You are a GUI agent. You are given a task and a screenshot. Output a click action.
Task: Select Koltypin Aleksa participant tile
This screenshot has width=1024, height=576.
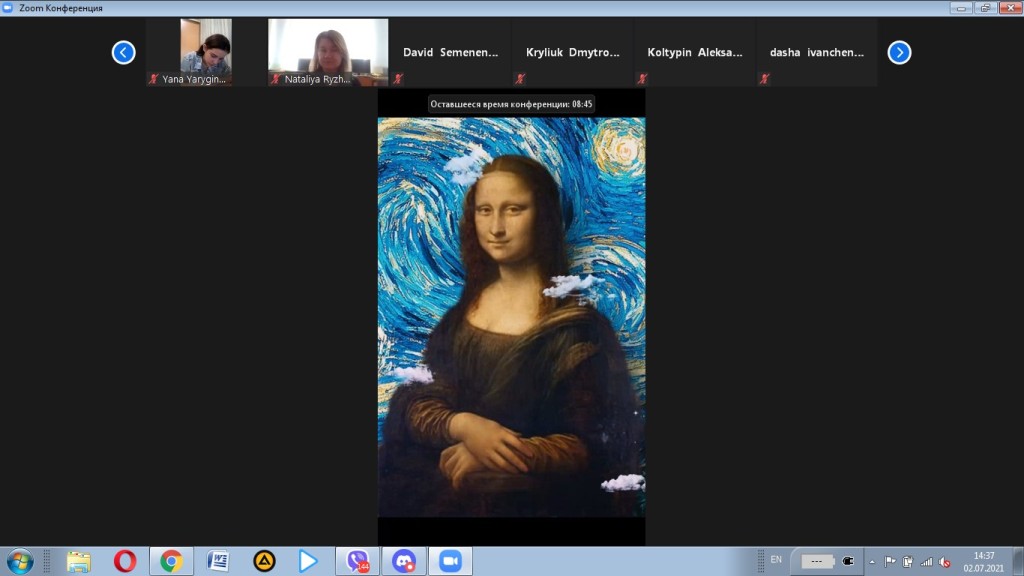pos(695,52)
